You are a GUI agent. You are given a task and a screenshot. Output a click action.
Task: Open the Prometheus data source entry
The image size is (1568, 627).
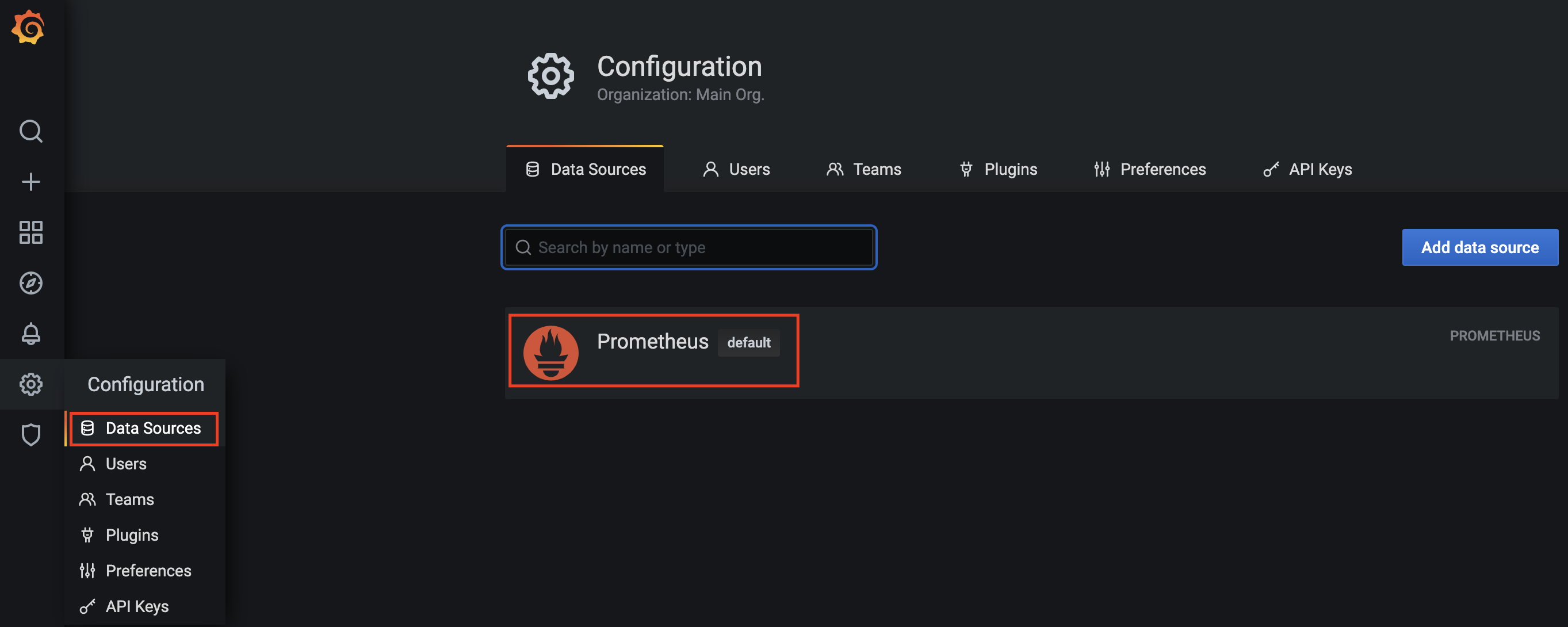click(x=652, y=342)
